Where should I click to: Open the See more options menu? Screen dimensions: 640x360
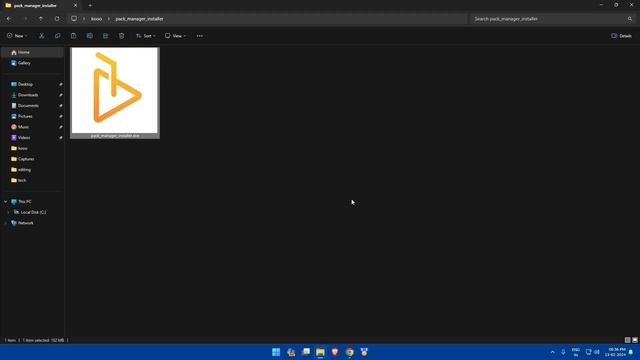point(200,36)
